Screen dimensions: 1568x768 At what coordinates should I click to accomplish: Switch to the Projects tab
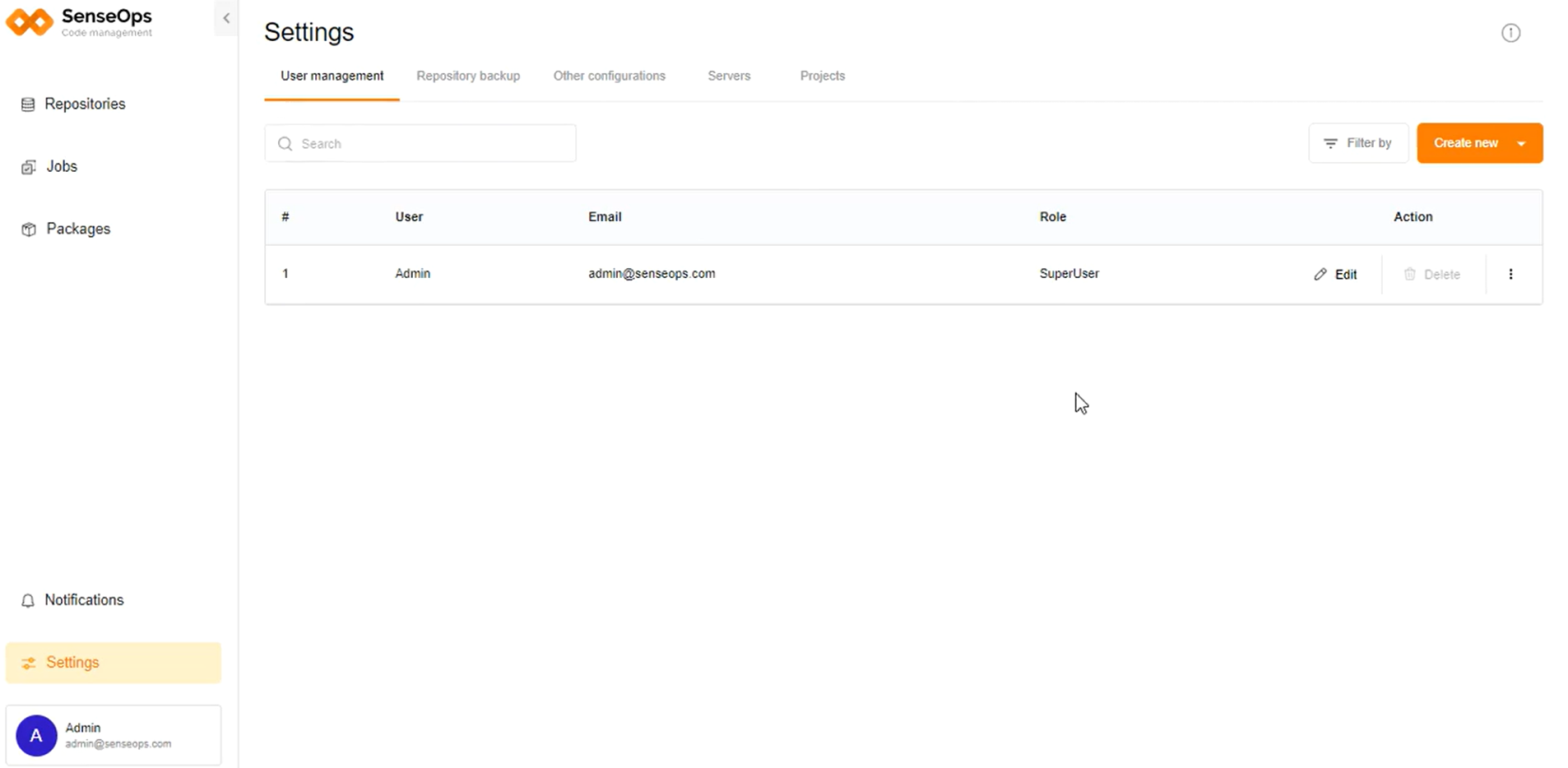823,76
